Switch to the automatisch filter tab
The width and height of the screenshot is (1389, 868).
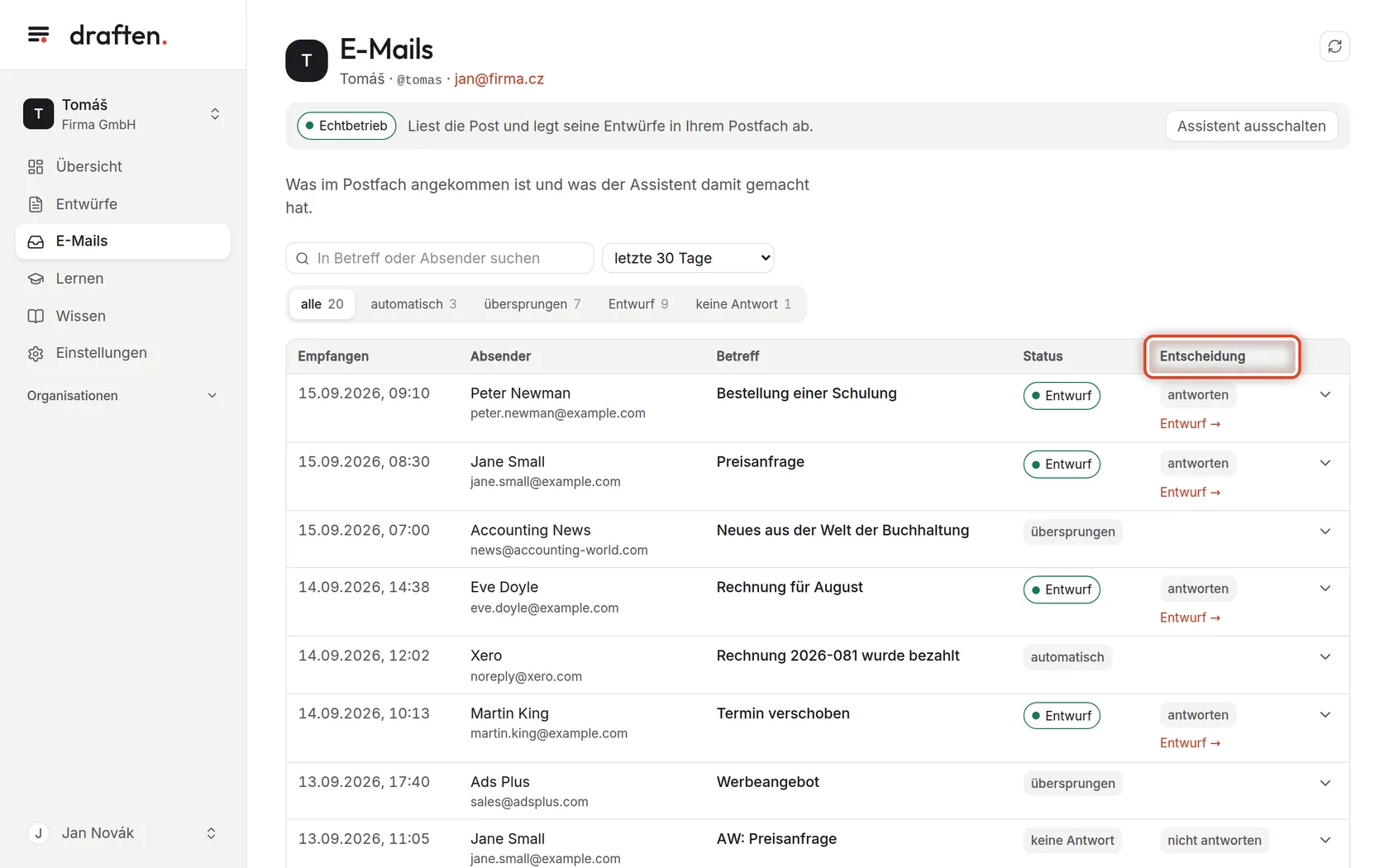413,304
